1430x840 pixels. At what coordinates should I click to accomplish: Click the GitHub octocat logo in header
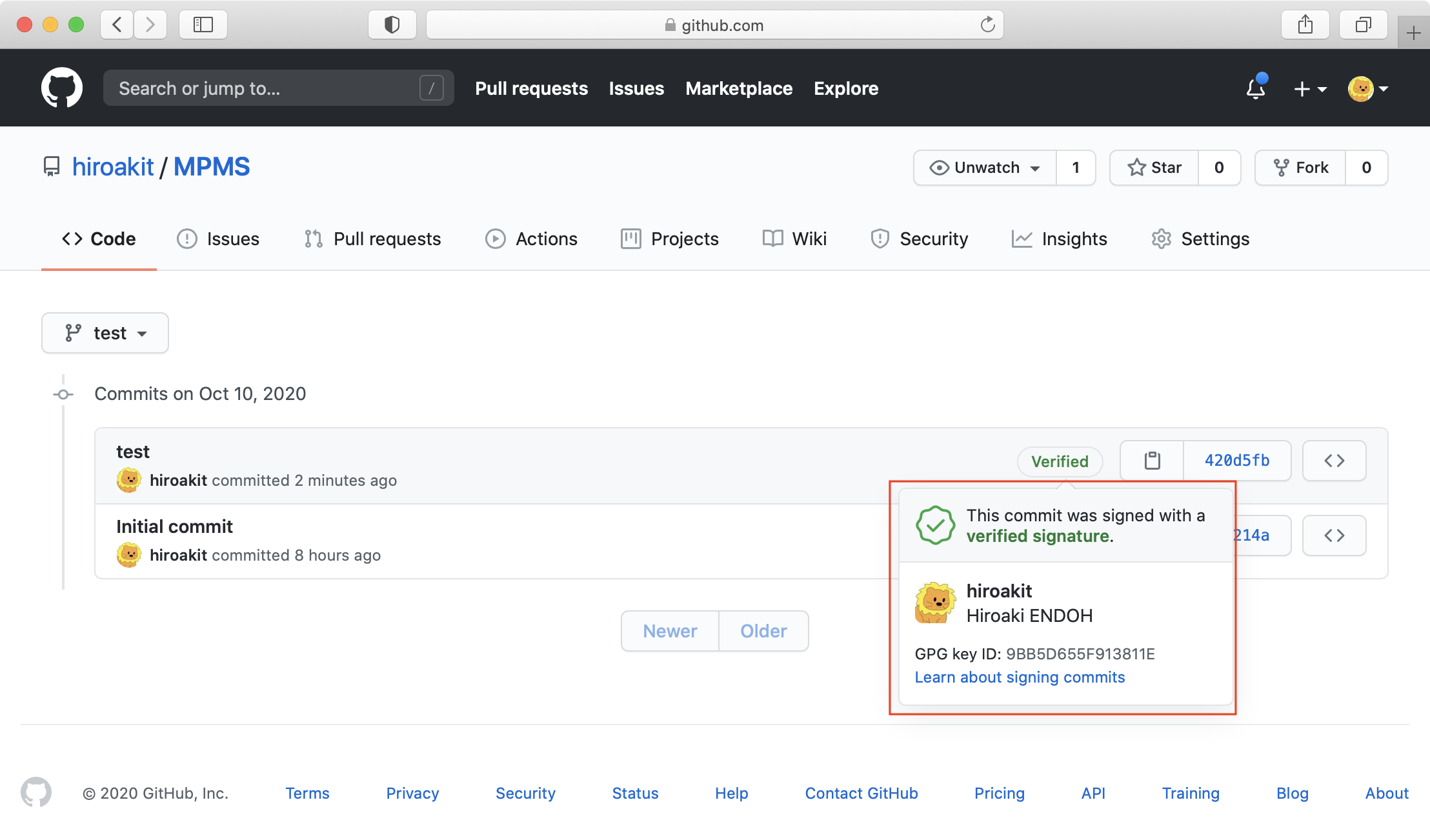tap(62, 88)
